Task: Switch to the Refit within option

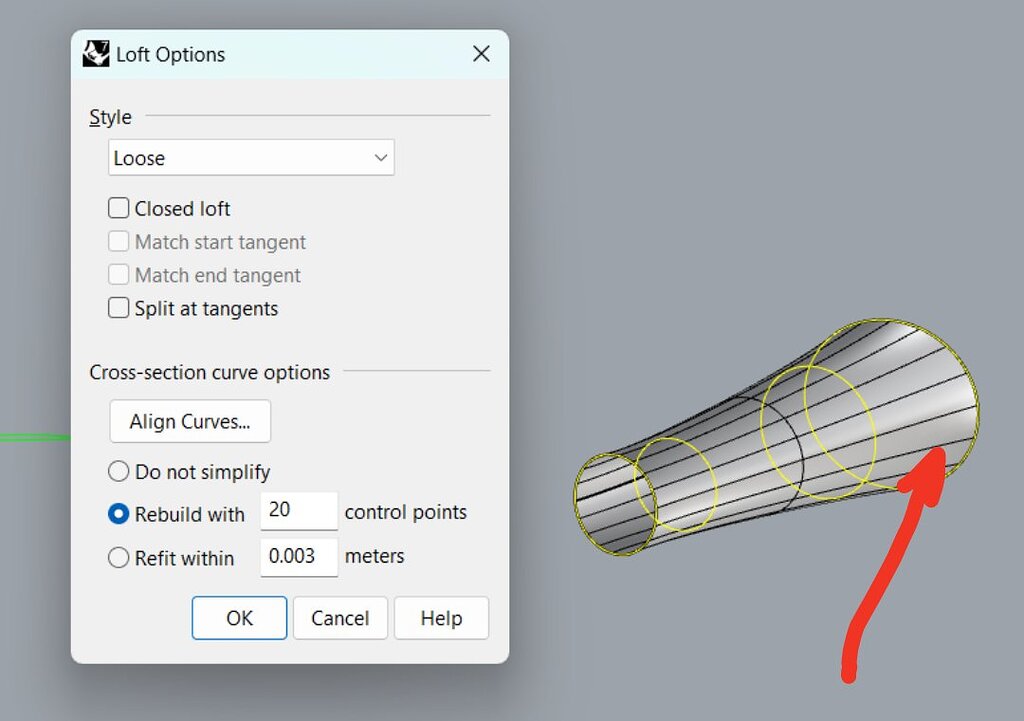Action: (118, 558)
